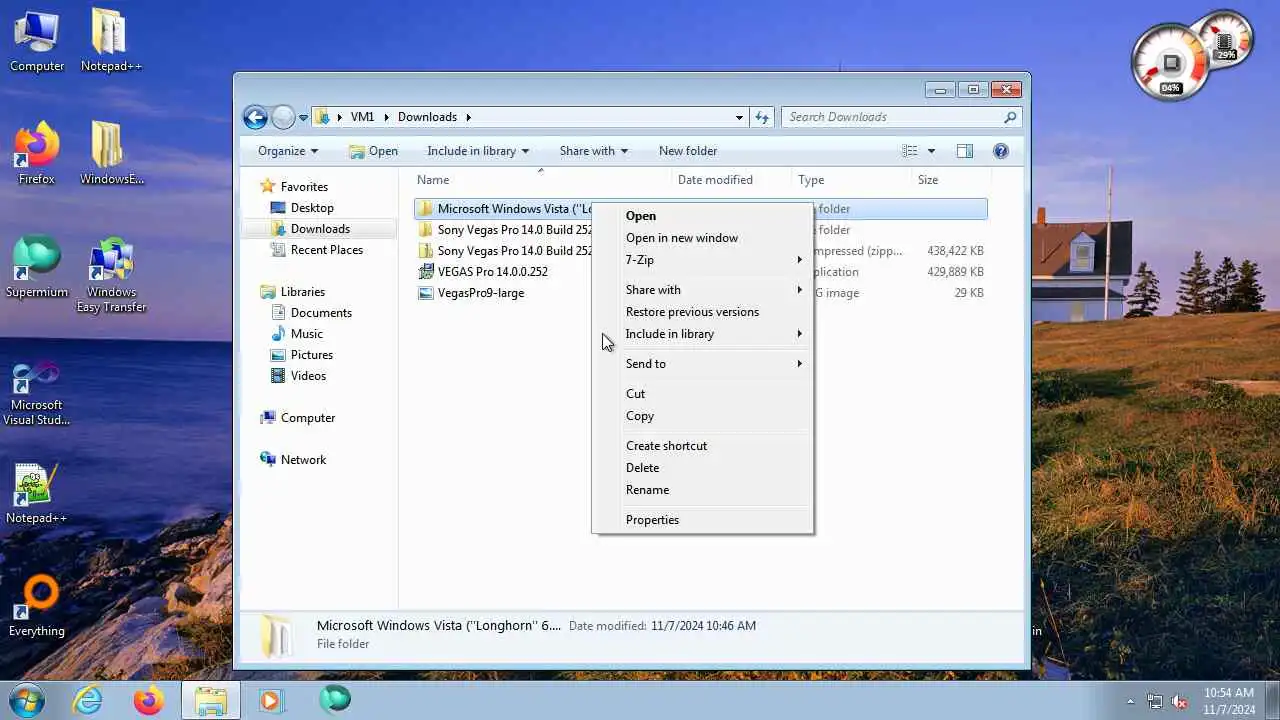Image resolution: width=1280 pixels, height=720 pixels.
Task: Click the Open toolbar button
Action: (x=373, y=151)
